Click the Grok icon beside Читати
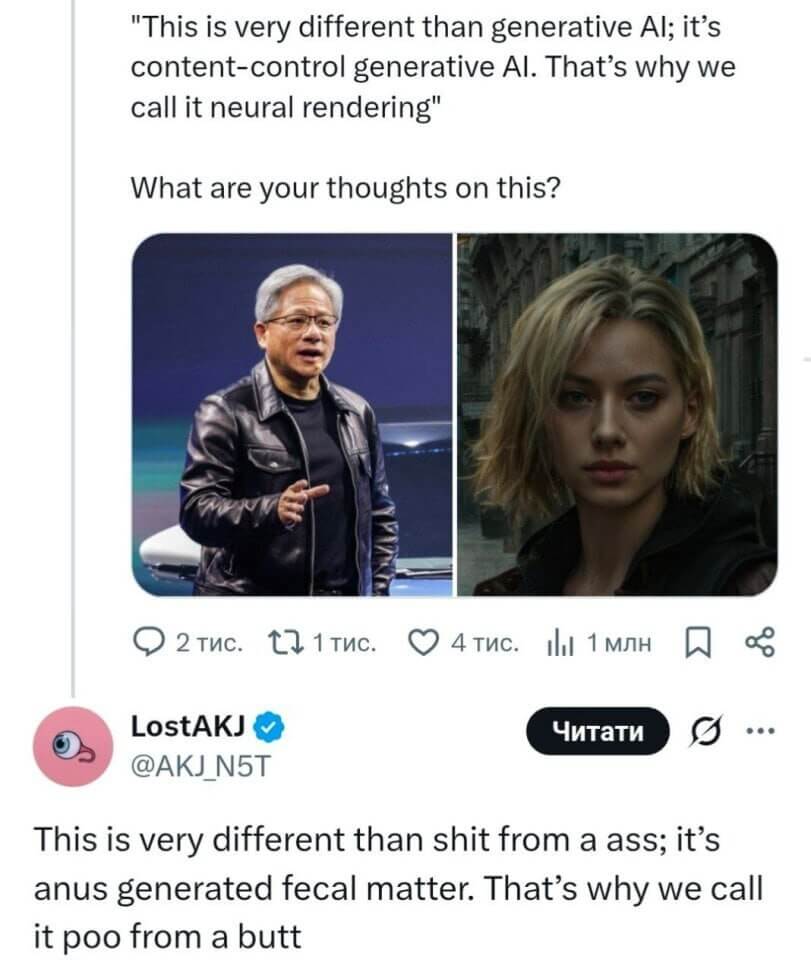Viewport: 811px width, 972px height. [x=701, y=732]
